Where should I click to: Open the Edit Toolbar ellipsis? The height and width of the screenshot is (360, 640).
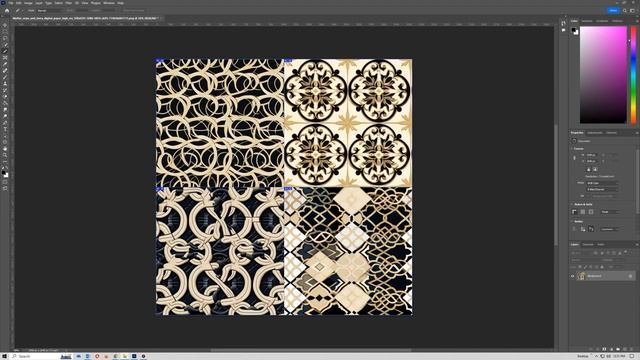coord(5,162)
